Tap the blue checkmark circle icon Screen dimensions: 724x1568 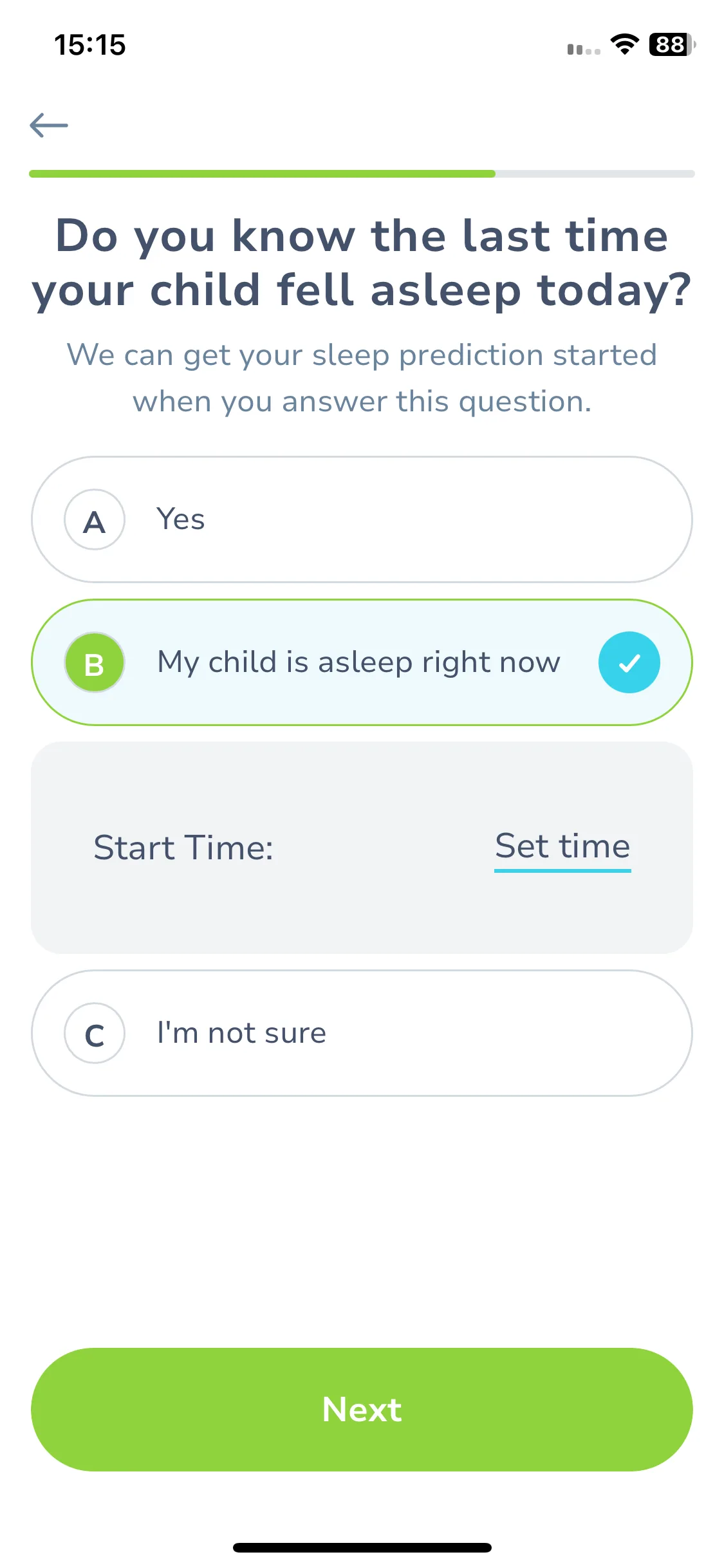pyautogui.click(x=629, y=662)
